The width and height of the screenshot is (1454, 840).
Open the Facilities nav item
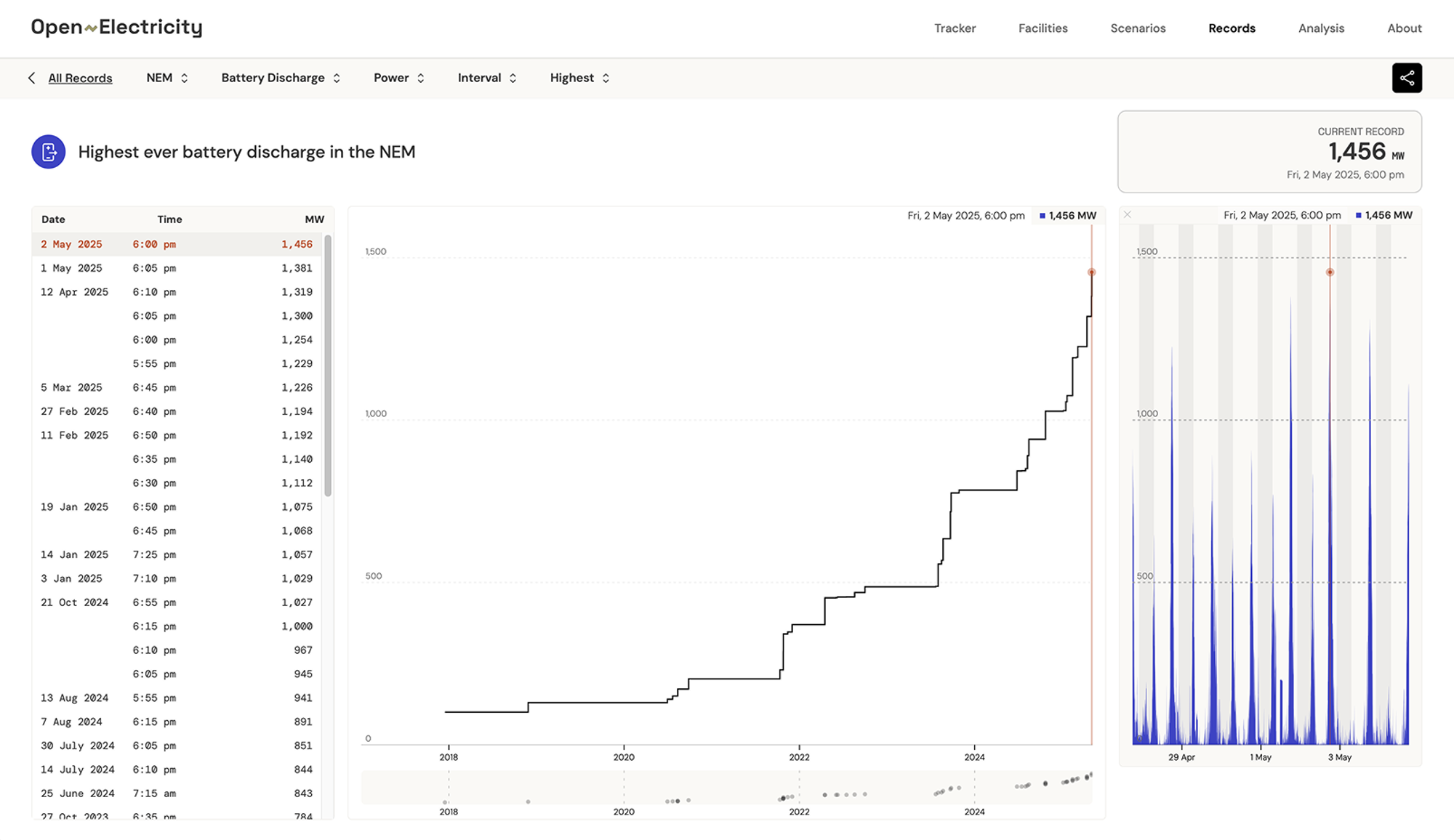(x=1043, y=28)
